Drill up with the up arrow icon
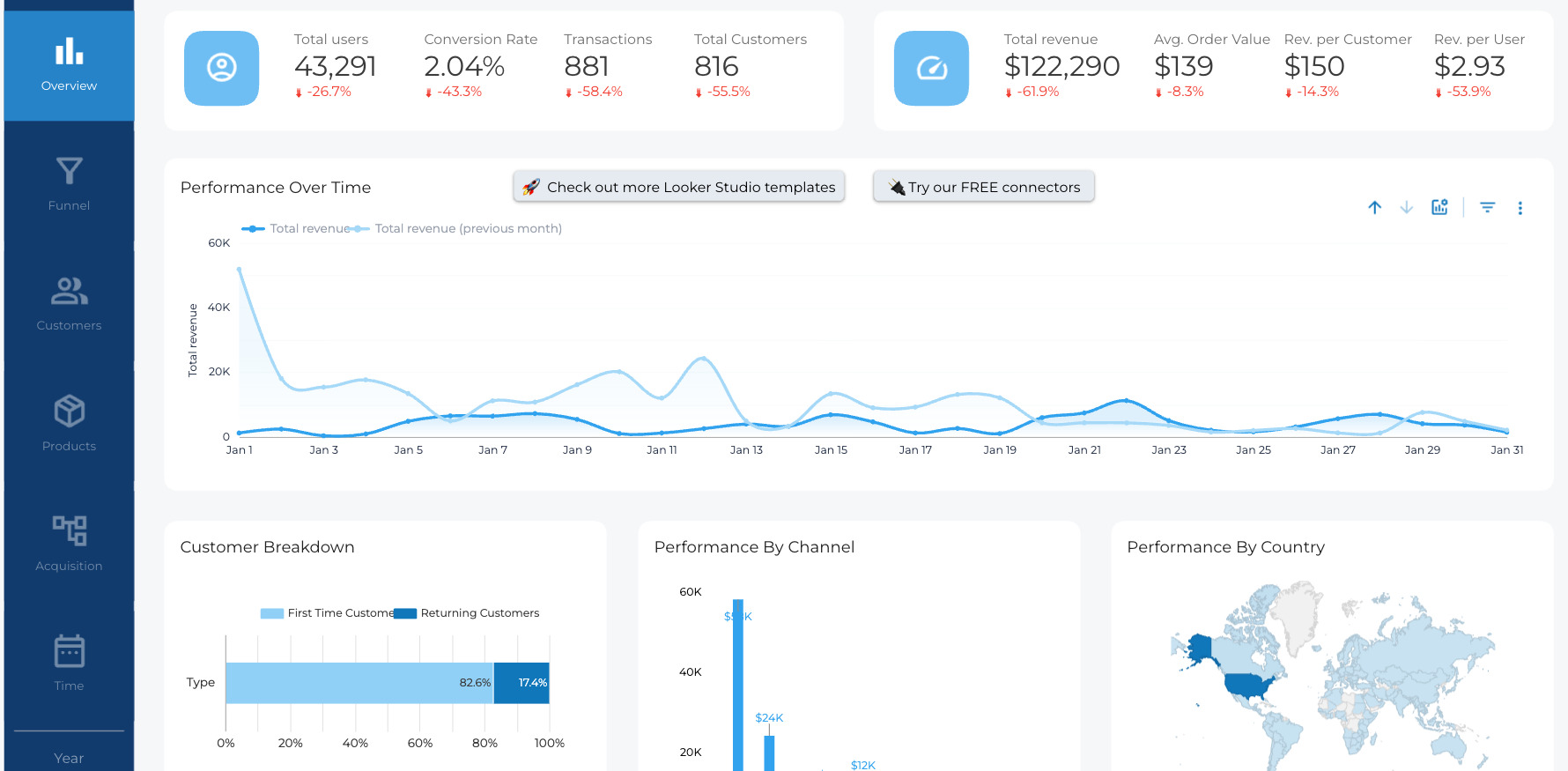The width and height of the screenshot is (1568, 771). 1374,207
